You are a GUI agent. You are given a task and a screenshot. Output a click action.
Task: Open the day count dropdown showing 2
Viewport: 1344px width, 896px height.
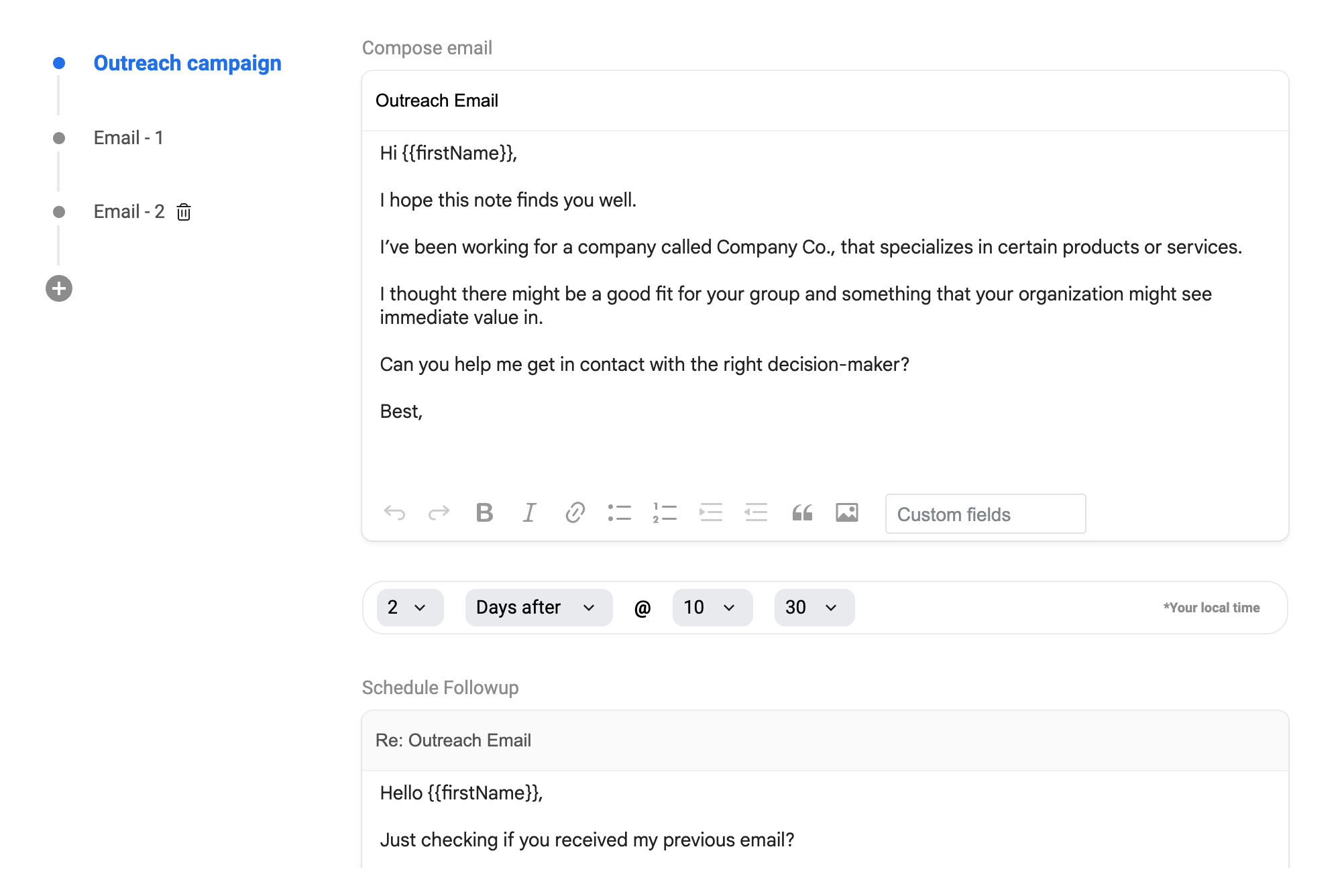click(410, 608)
